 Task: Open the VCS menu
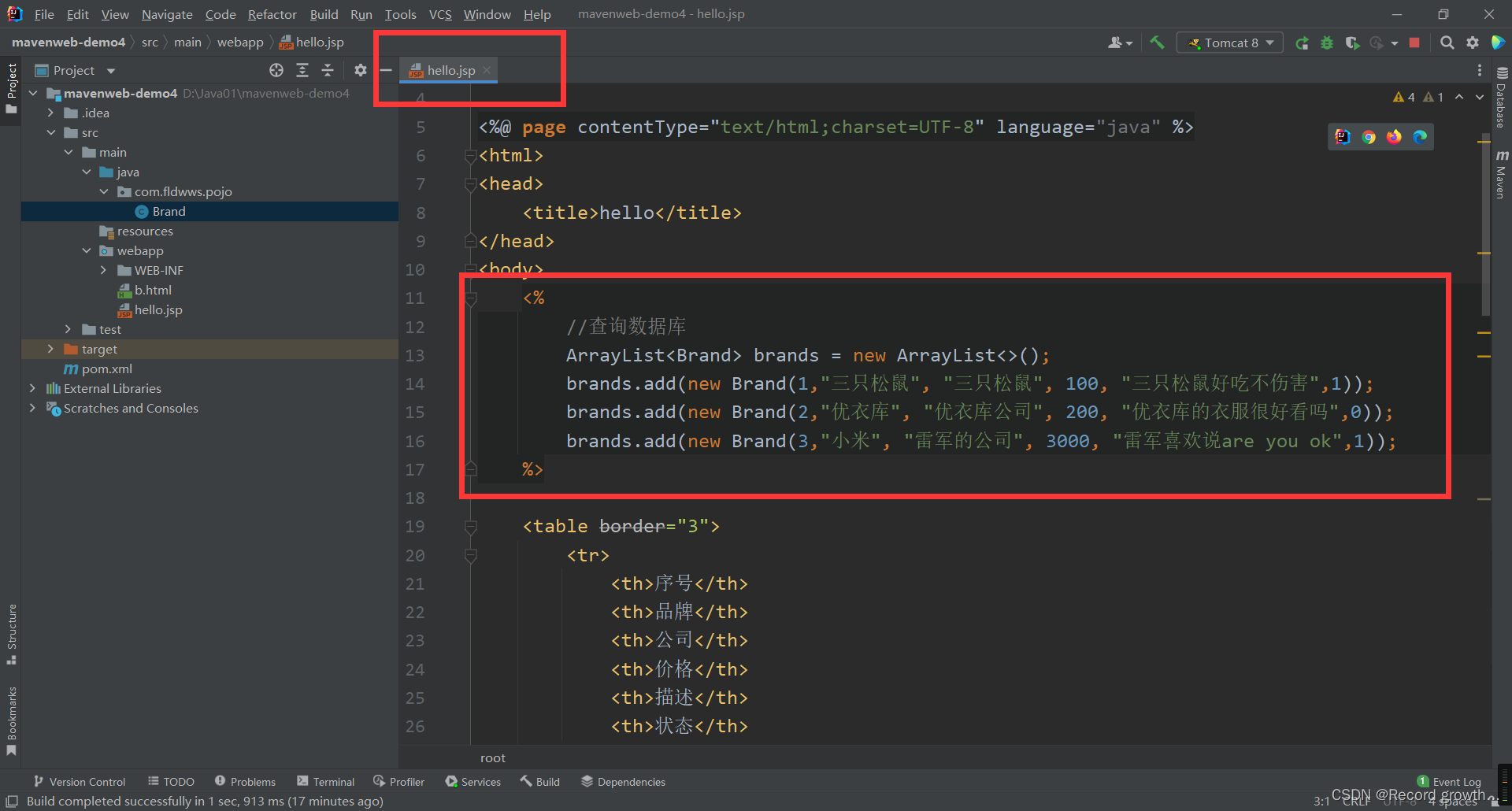[440, 14]
